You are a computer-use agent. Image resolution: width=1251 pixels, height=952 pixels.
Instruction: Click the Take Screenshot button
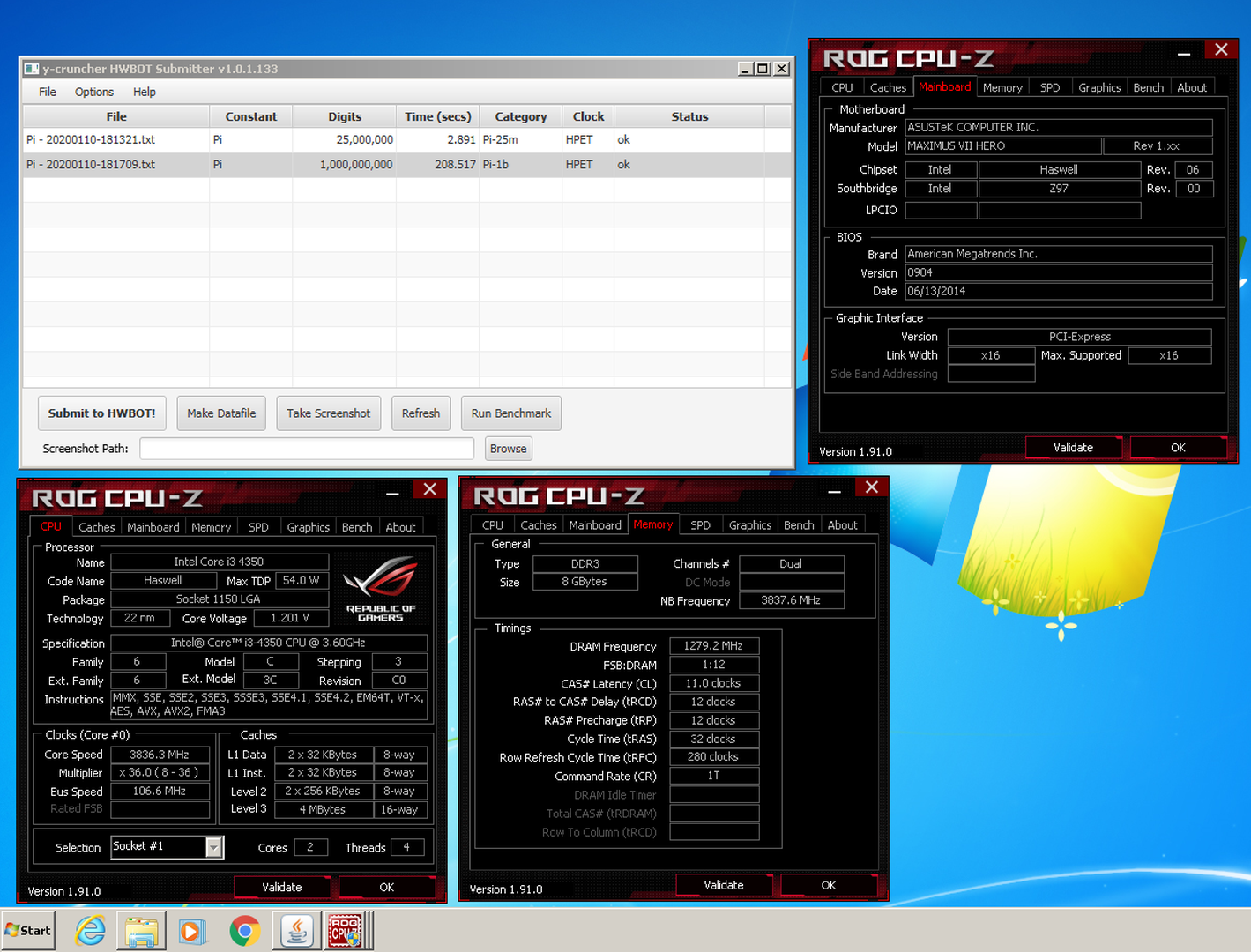[x=328, y=413]
